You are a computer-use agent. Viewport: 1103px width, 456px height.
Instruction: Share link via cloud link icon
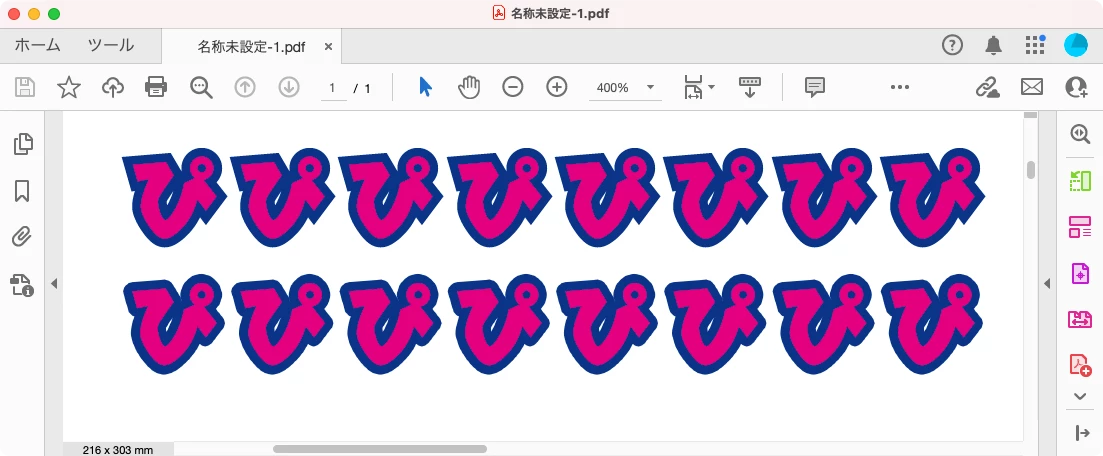coord(988,87)
